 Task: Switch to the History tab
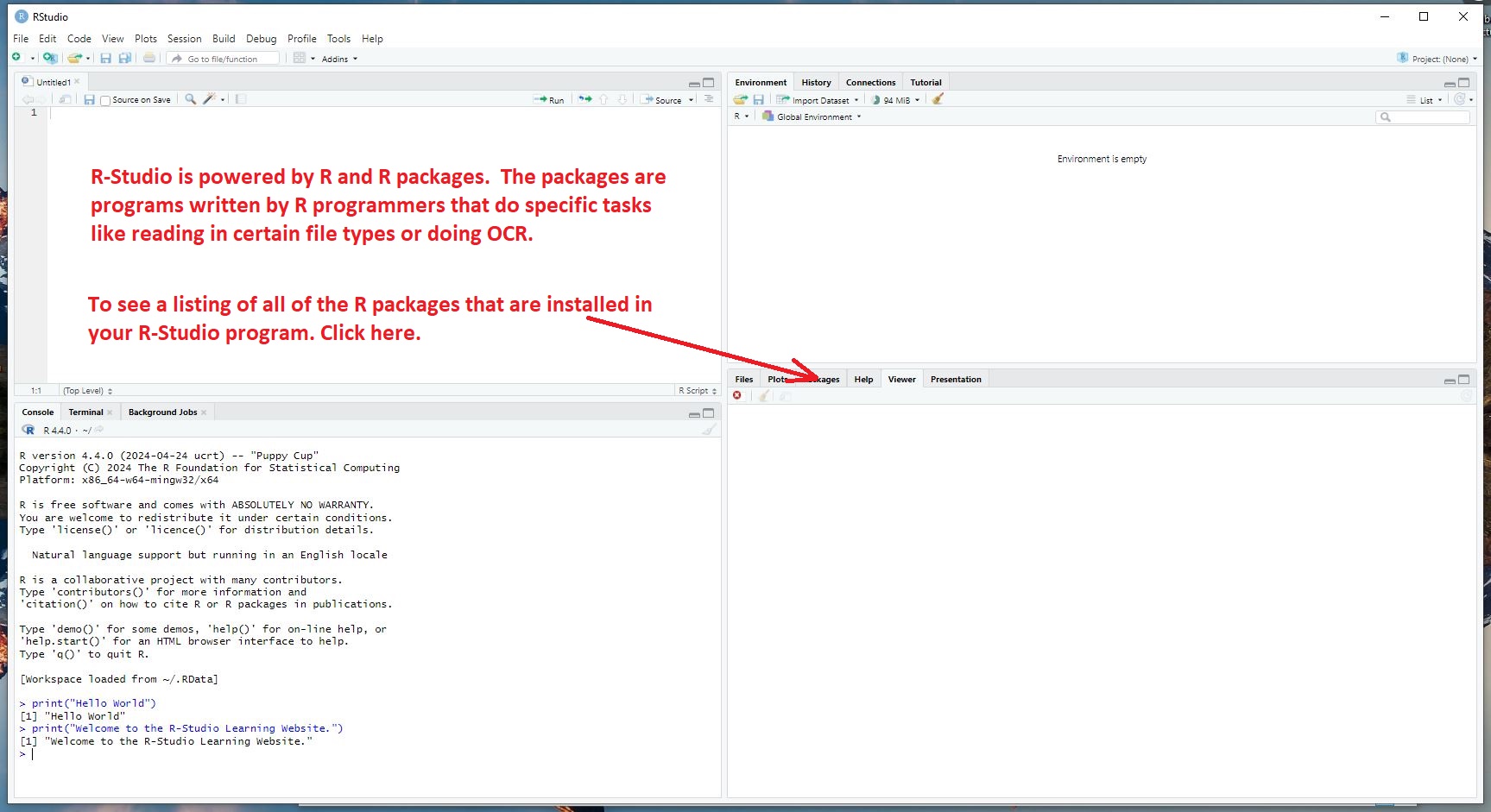coord(816,83)
